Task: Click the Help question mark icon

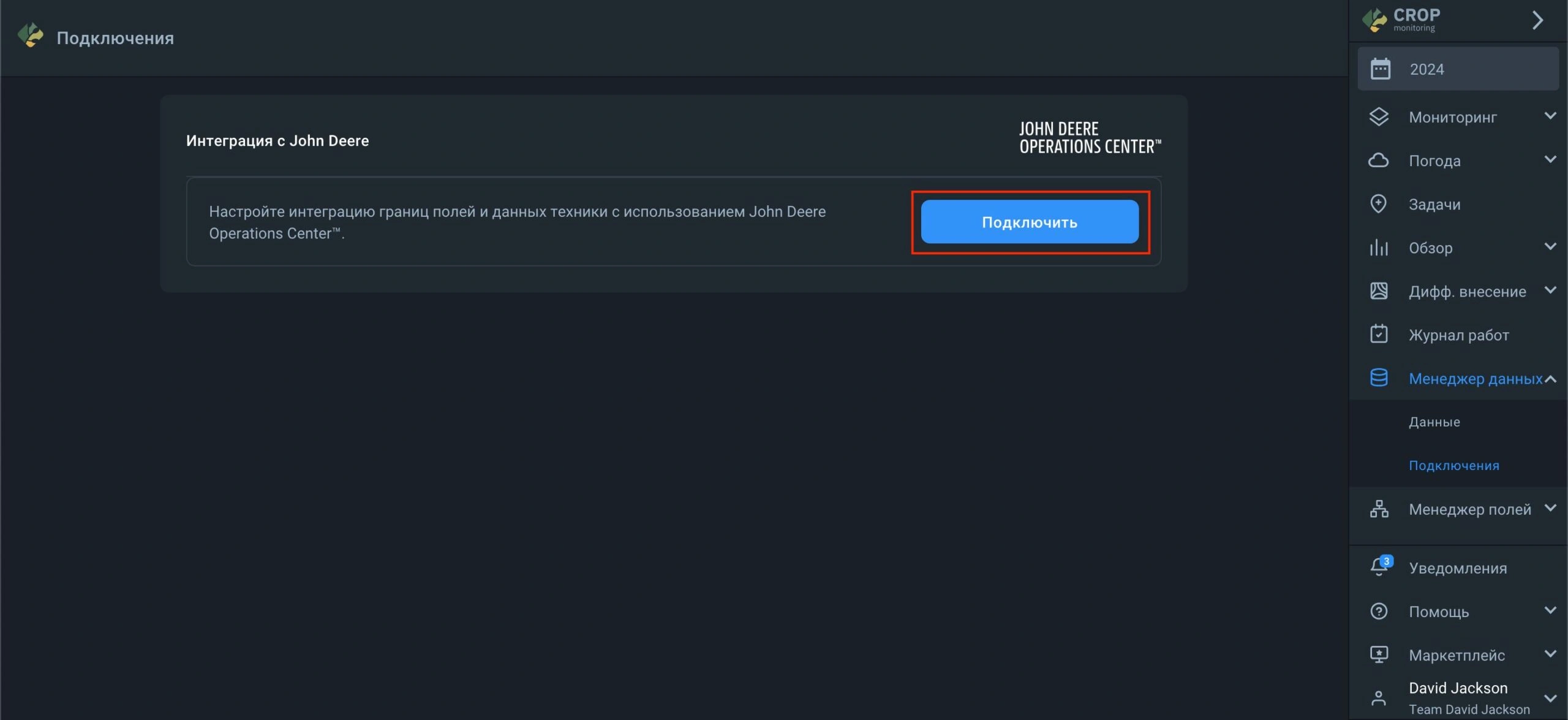Action: click(x=1378, y=612)
